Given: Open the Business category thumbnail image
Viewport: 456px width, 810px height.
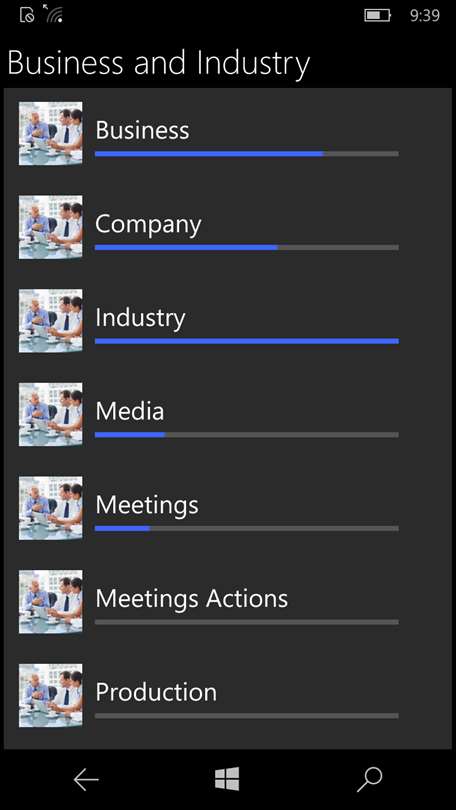Looking at the screenshot, I should pyautogui.click(x=51, y=133).
